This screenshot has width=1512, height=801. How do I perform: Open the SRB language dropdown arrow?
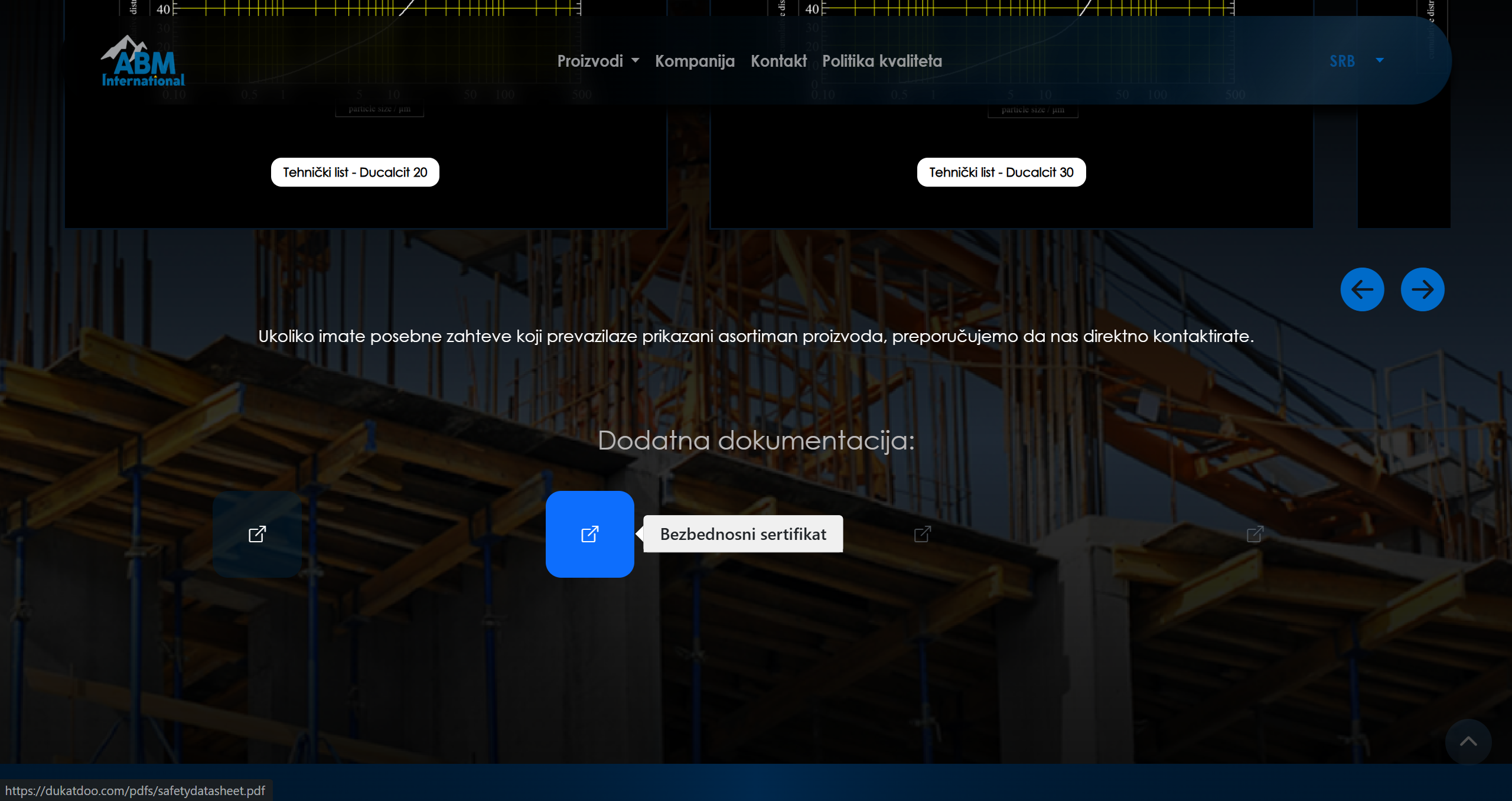(1380, 61)
